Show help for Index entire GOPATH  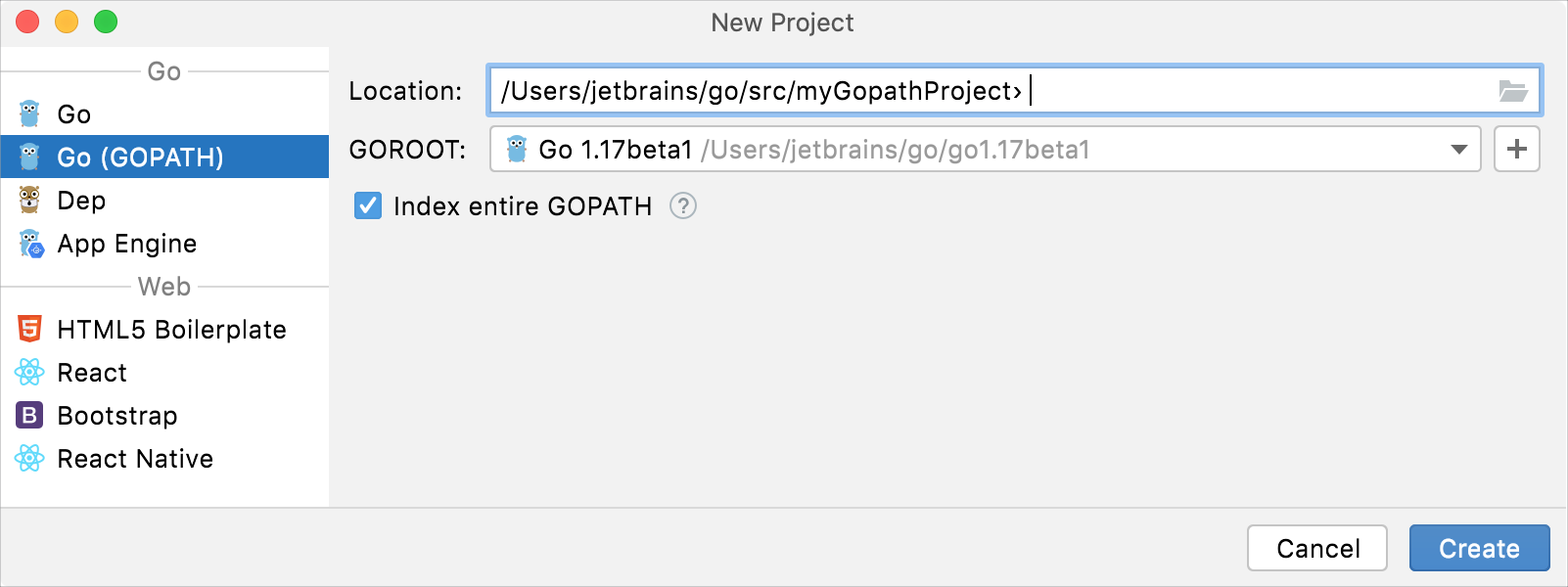click(x=683, y=206)
